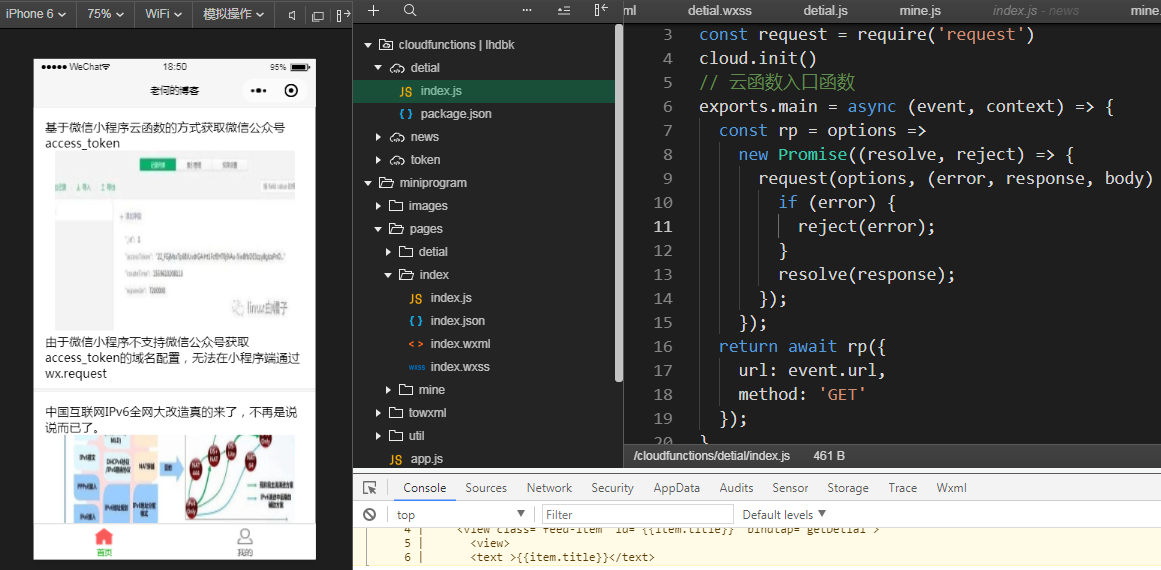This screenshot has height=570, width=1161.
Task: Open the Storage tab
Action: (x=848, y=488)
